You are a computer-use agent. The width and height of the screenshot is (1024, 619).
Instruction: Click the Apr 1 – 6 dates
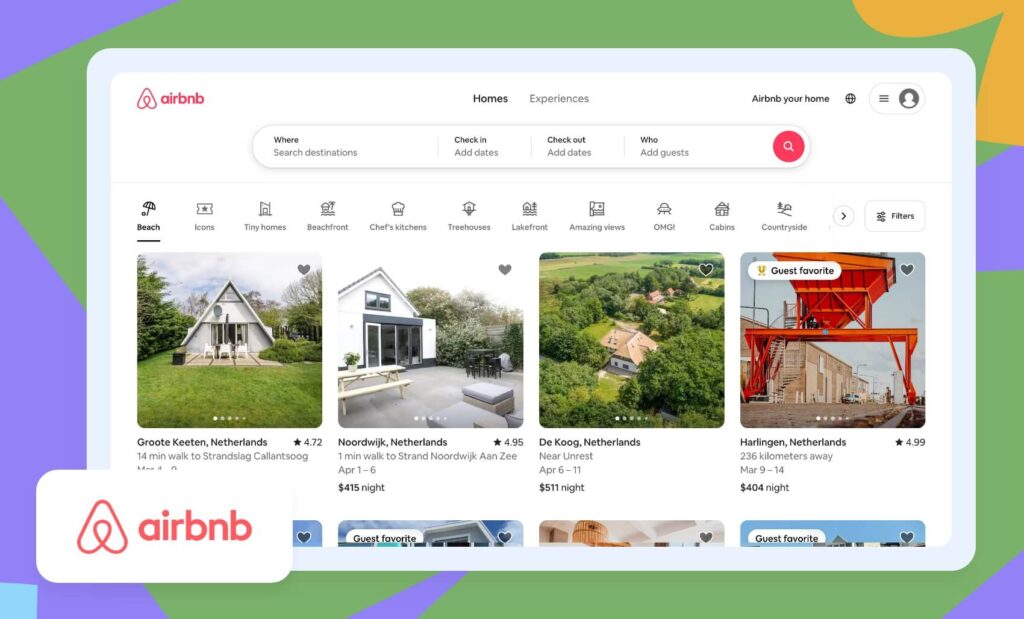point(357,469)
